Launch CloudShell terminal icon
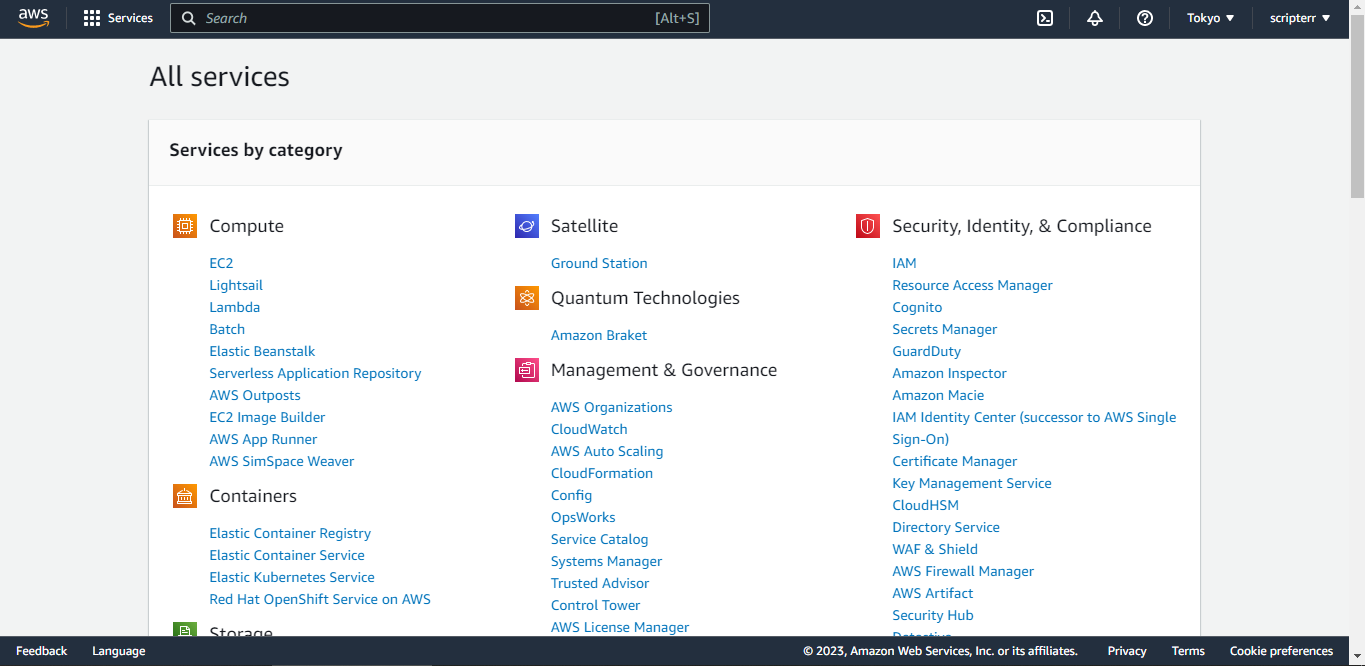The image size is (1365, 666). click(1045, 18)
